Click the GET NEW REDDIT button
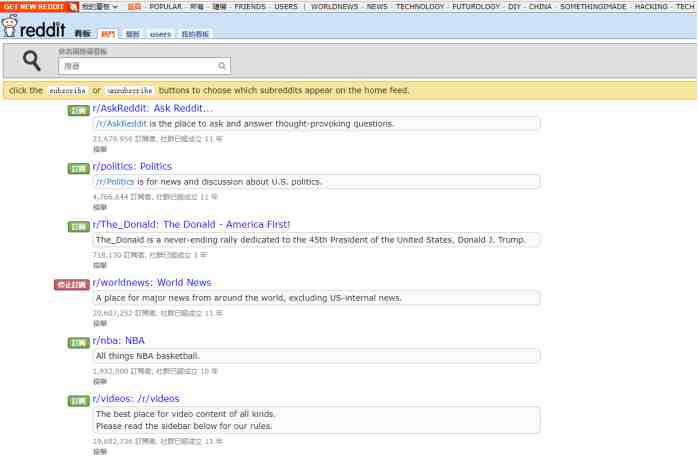This screenshot has width=698, height=460. (x=33, y=6)
